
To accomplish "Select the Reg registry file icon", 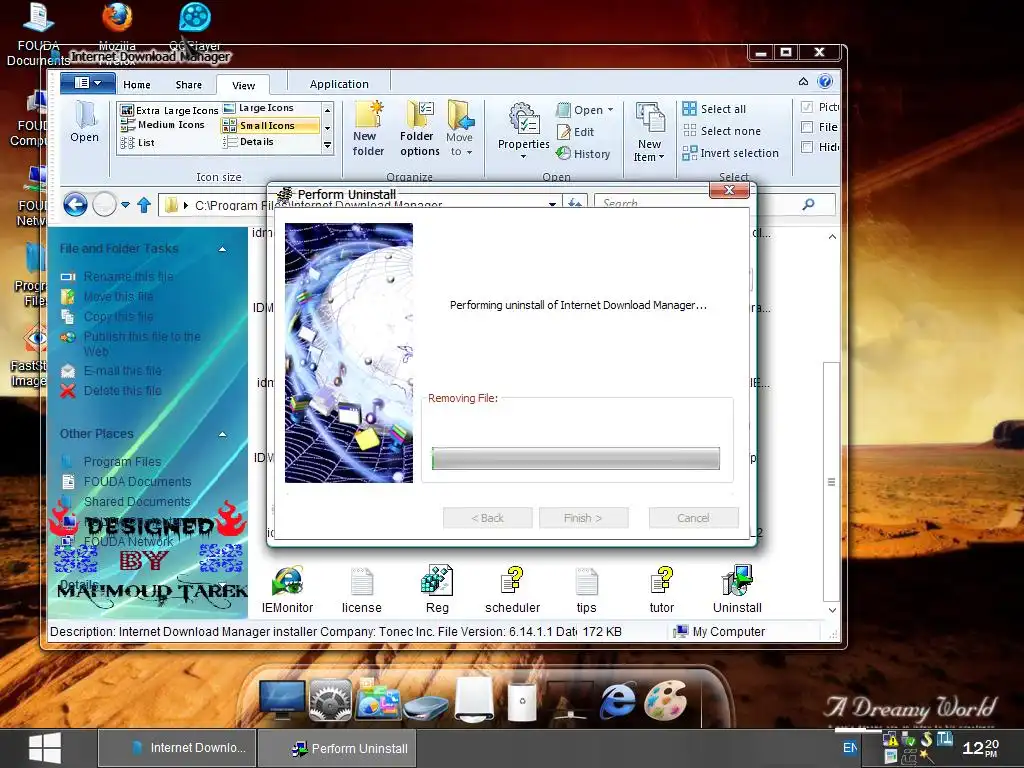I will coord(437,581).
